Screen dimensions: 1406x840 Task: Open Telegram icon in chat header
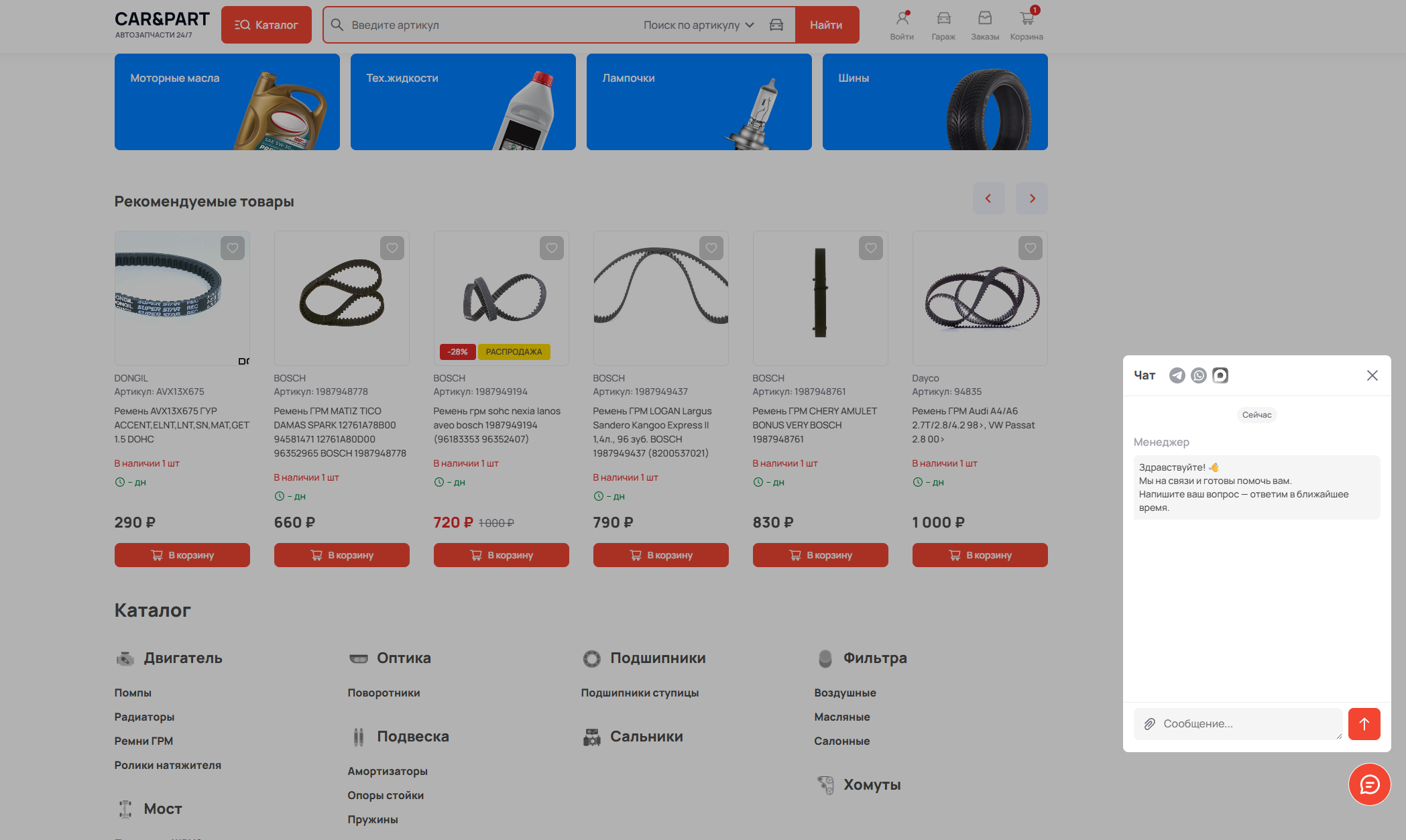1177,375
